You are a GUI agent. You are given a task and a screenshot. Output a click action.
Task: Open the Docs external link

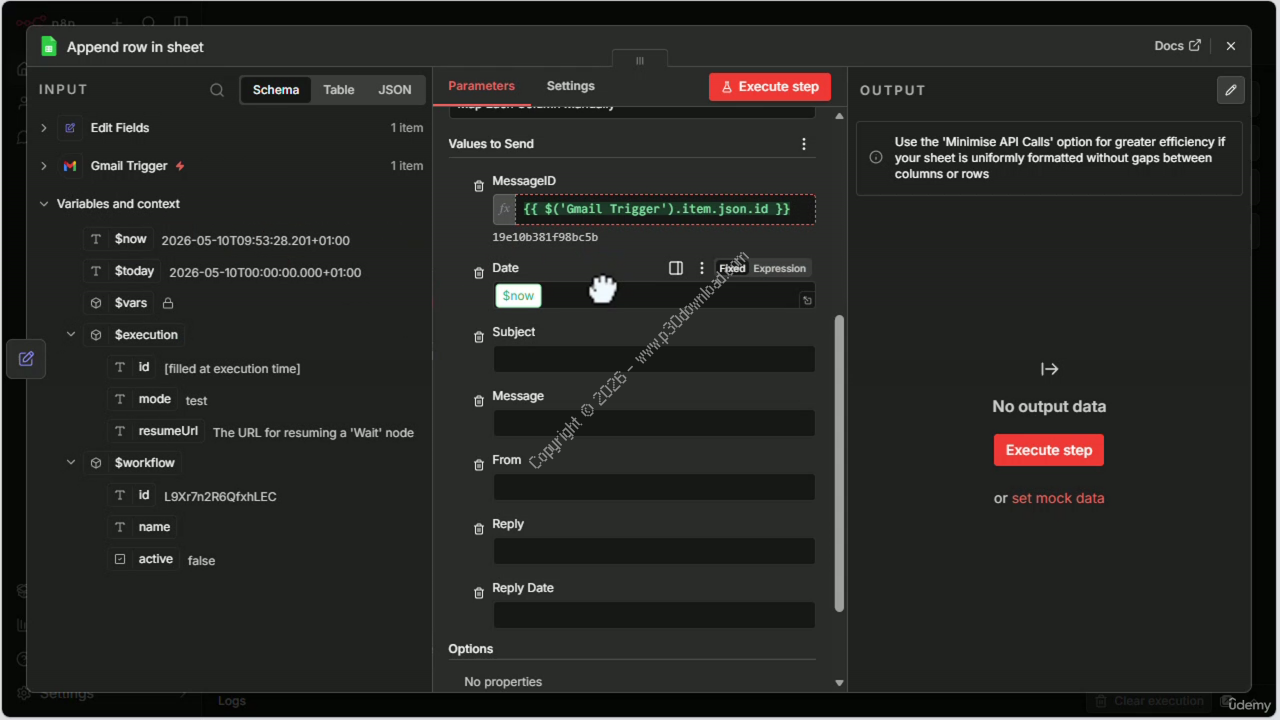(x=1177, y=46)
